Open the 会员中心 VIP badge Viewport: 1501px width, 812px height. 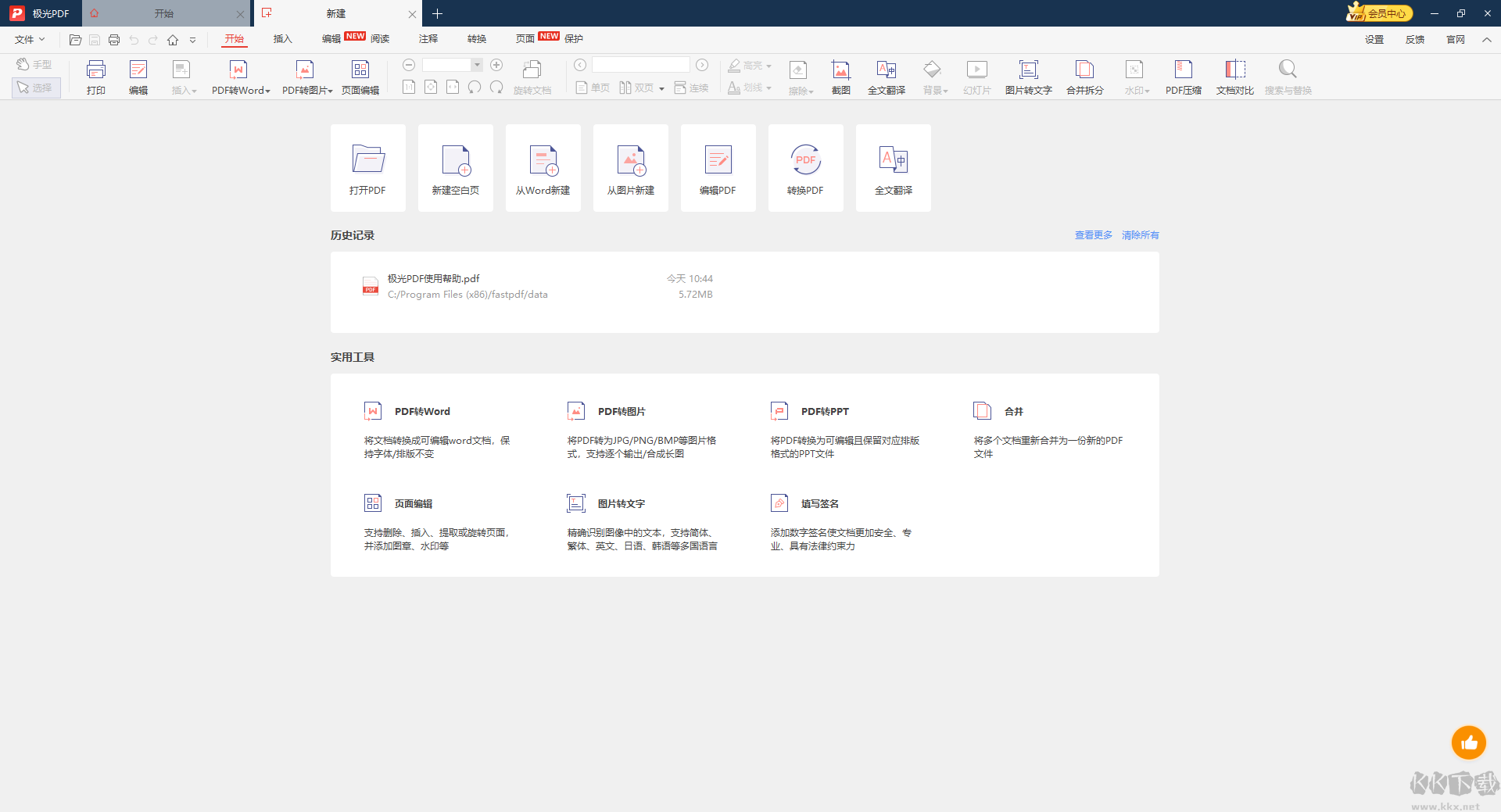tap(1379, 13)
